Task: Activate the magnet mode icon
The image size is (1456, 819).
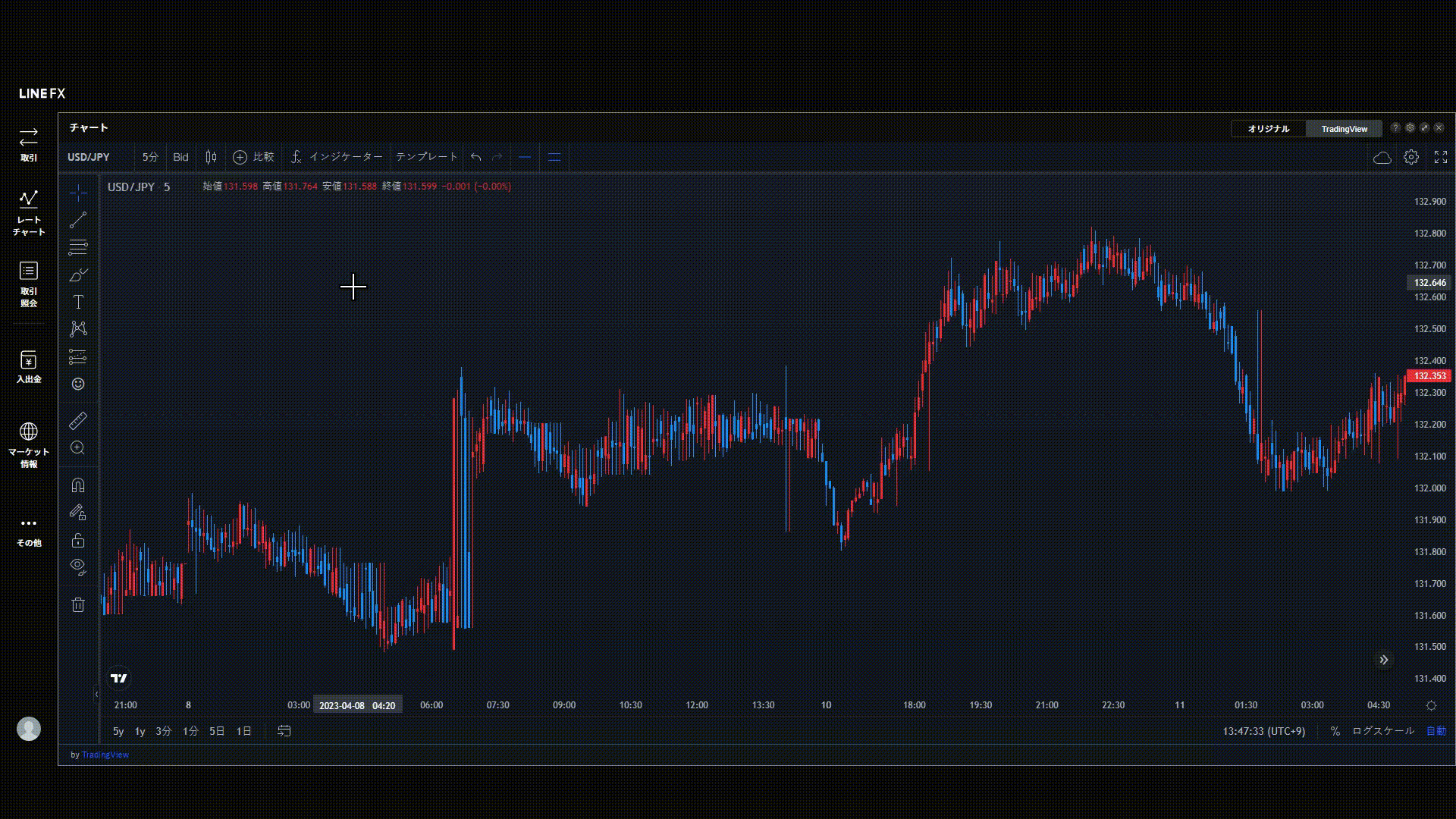Action: click(78, 485)
